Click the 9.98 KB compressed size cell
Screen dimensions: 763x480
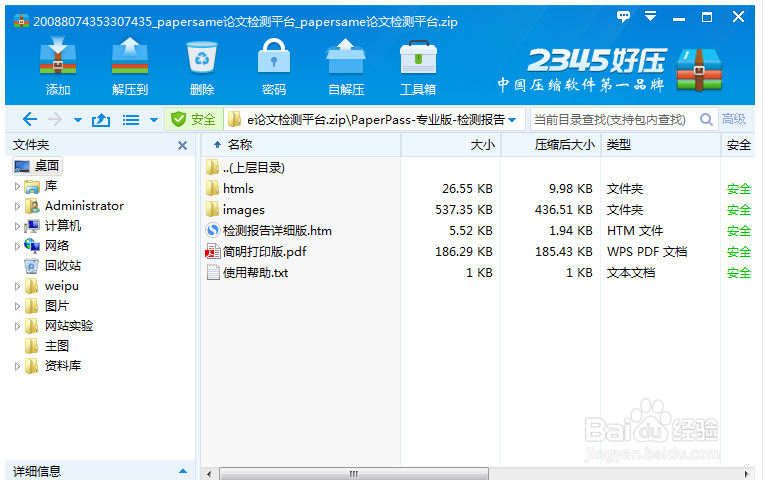pos(570,188)
